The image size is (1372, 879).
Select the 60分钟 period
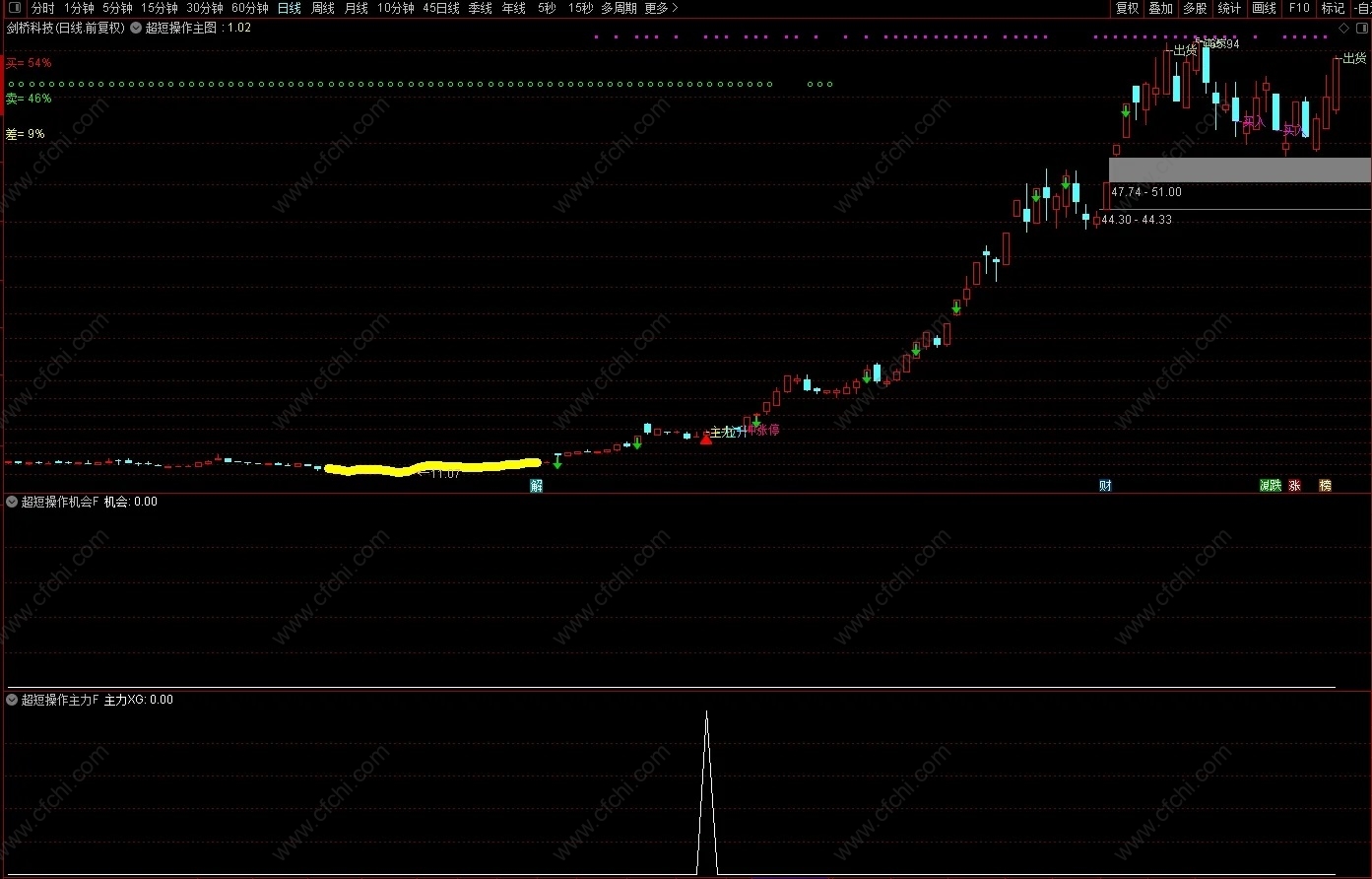(250, 8)
